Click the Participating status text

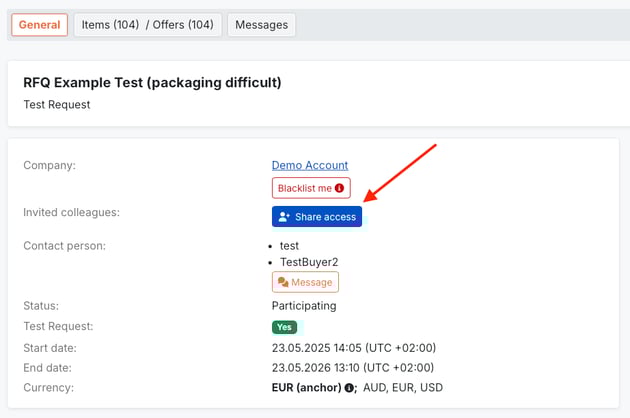click(304, 306)
